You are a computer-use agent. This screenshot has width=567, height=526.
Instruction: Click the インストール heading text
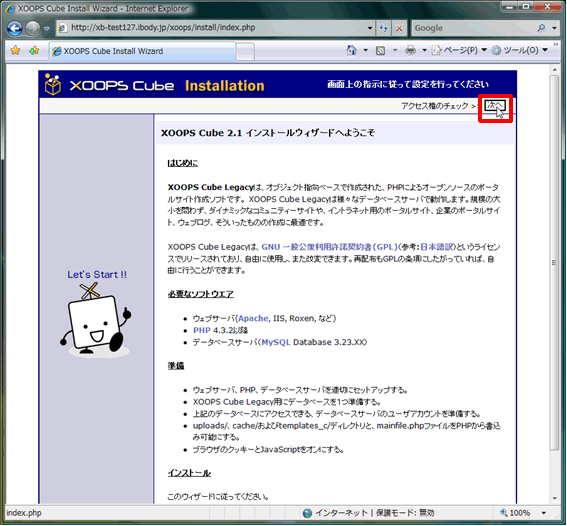tap(189, 473)
